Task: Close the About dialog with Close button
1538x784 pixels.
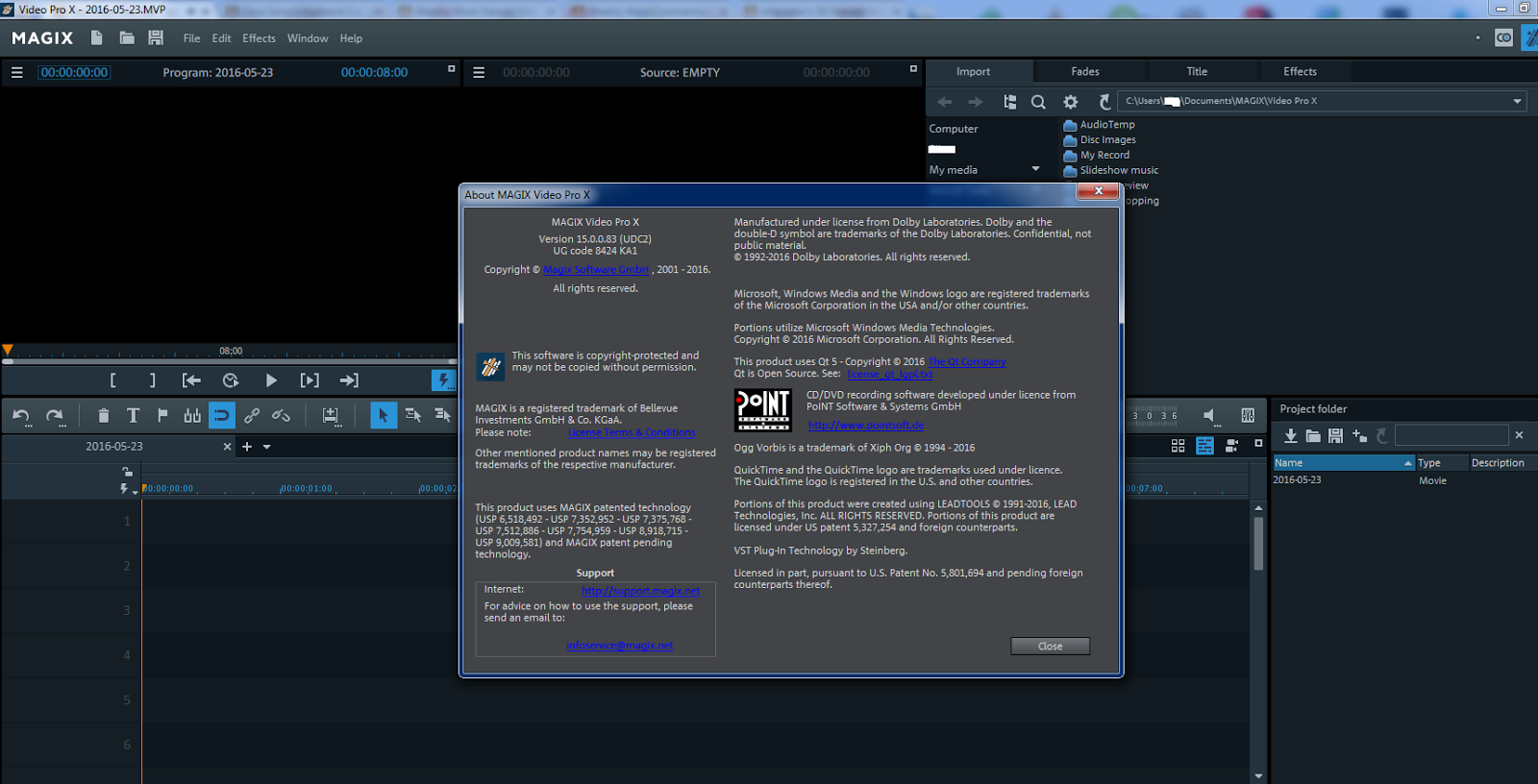Action: [x=1050, y=647]
